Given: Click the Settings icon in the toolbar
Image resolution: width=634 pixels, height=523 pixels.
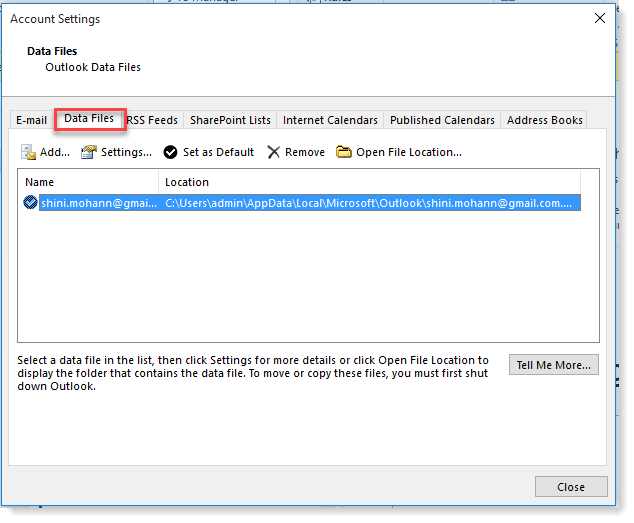Looking at the screenshot, I should (89, 152).
